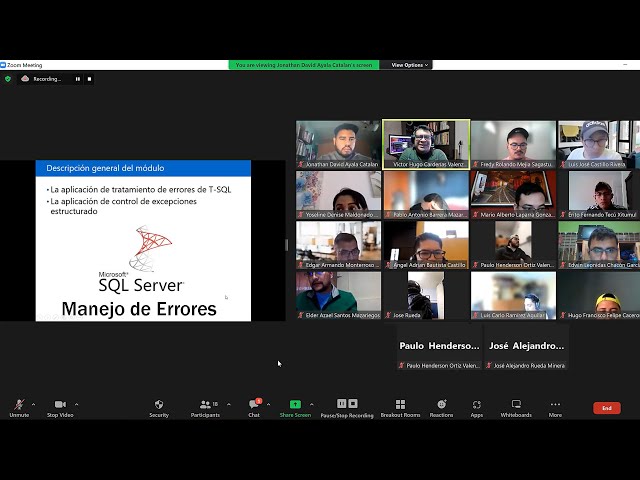Image resolution: width=640 pixels, height=480 pixels.
Task: Open the Chat panel
Action: 254,408
